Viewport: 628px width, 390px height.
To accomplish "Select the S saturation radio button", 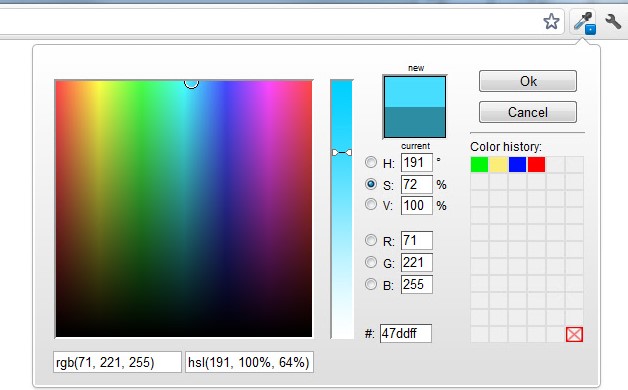I will [x=371, y=184].
